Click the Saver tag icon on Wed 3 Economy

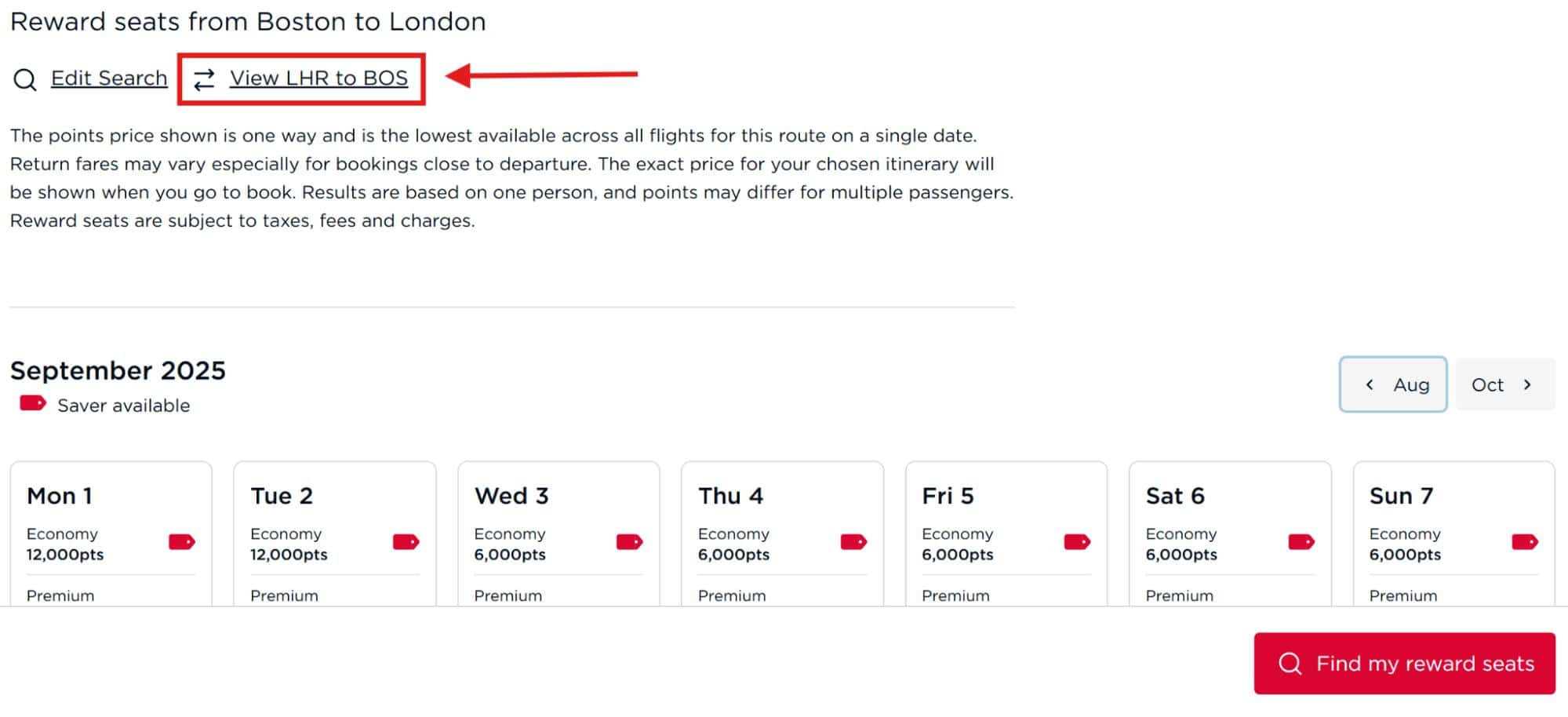click(x=628, y=541)
